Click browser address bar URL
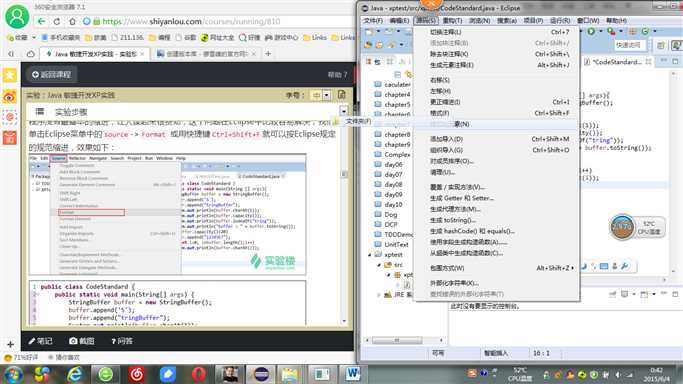 coord(191,21)
